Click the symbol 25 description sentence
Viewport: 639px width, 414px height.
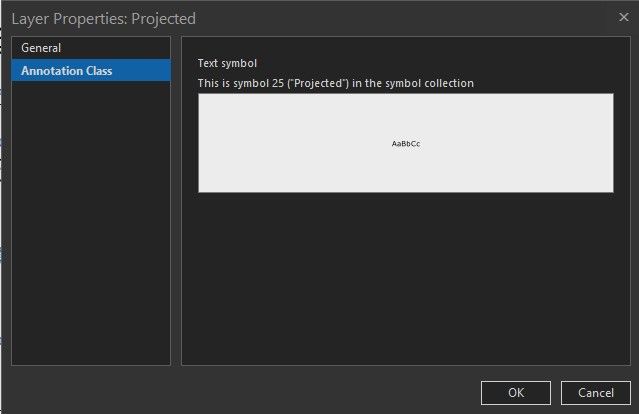[335, 83]
